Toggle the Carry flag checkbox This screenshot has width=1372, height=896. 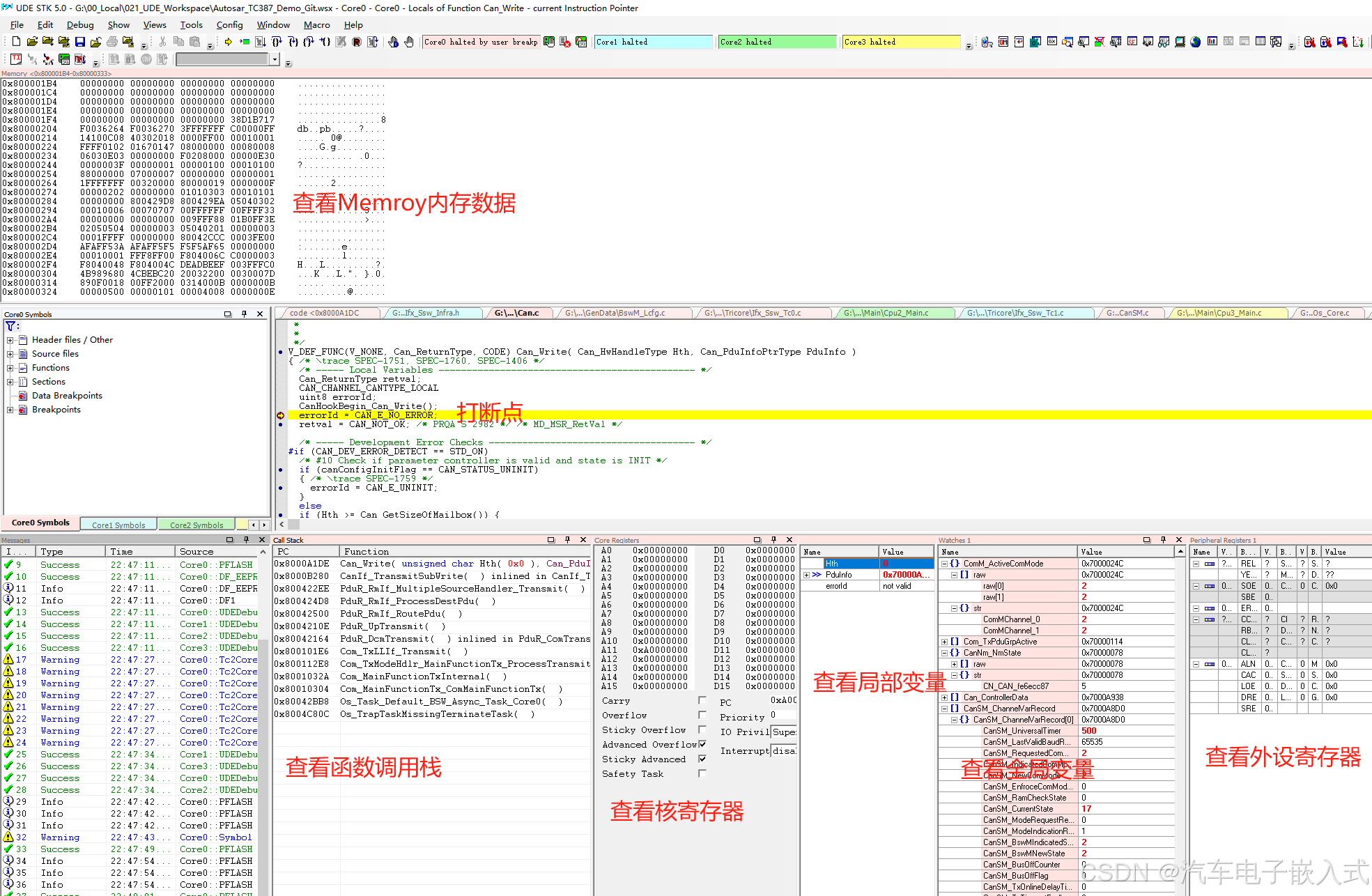click(702, 701)
